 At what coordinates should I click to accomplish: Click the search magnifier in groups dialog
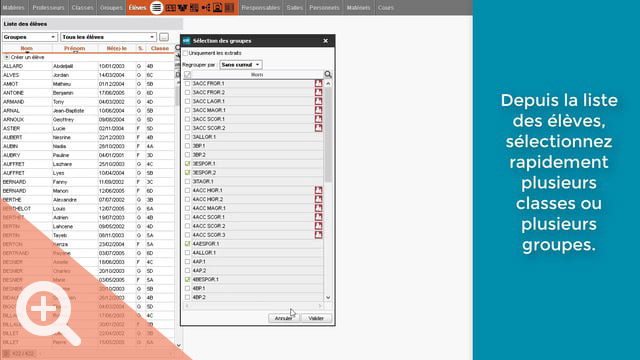pyautogui.click(x=328, y=74)
